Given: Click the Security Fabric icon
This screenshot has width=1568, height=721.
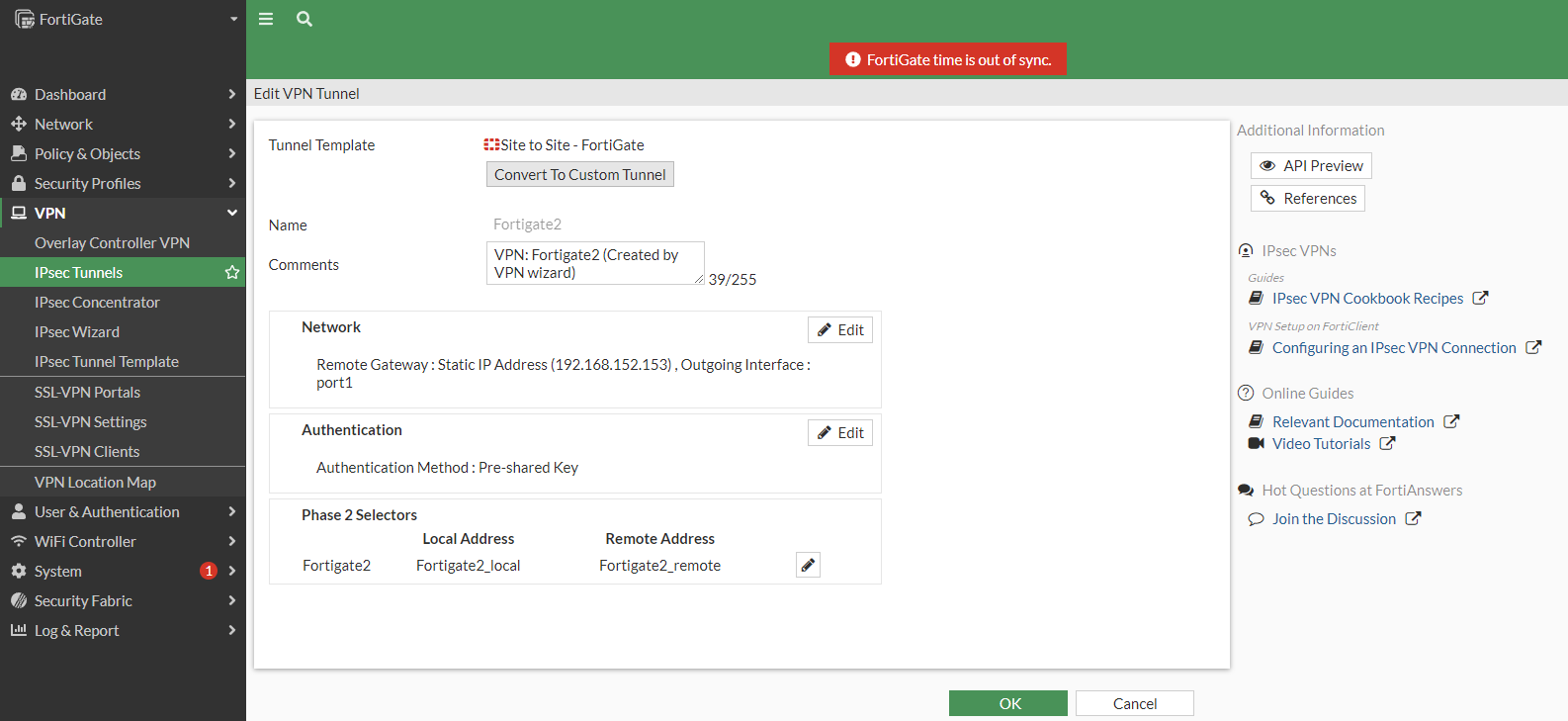Looking at the screenshot, I should click(19, 600).
